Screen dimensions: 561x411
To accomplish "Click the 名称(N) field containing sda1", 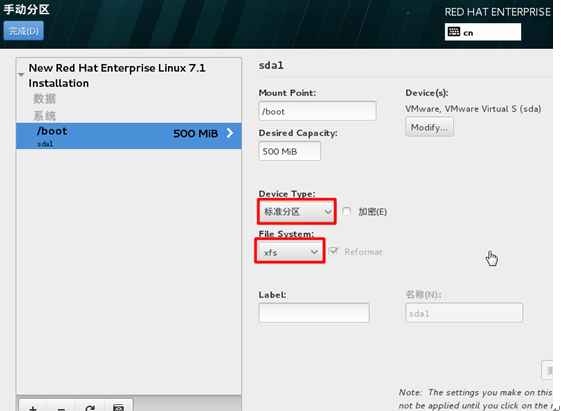I will click(464, 313).
